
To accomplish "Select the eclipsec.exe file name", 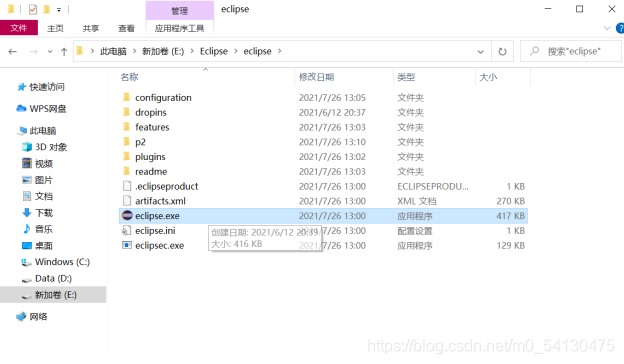I will pyautogui.click(x=160, y=245).
